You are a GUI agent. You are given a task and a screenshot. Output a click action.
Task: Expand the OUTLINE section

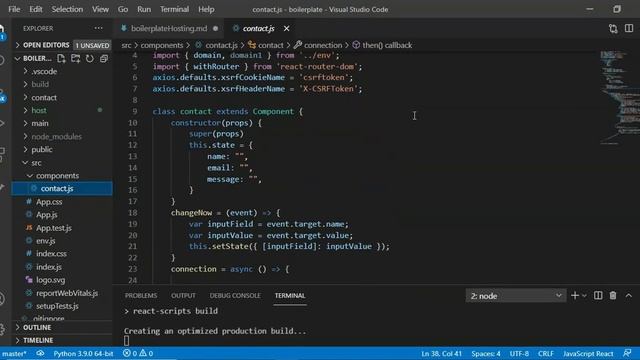pos(37,327)
